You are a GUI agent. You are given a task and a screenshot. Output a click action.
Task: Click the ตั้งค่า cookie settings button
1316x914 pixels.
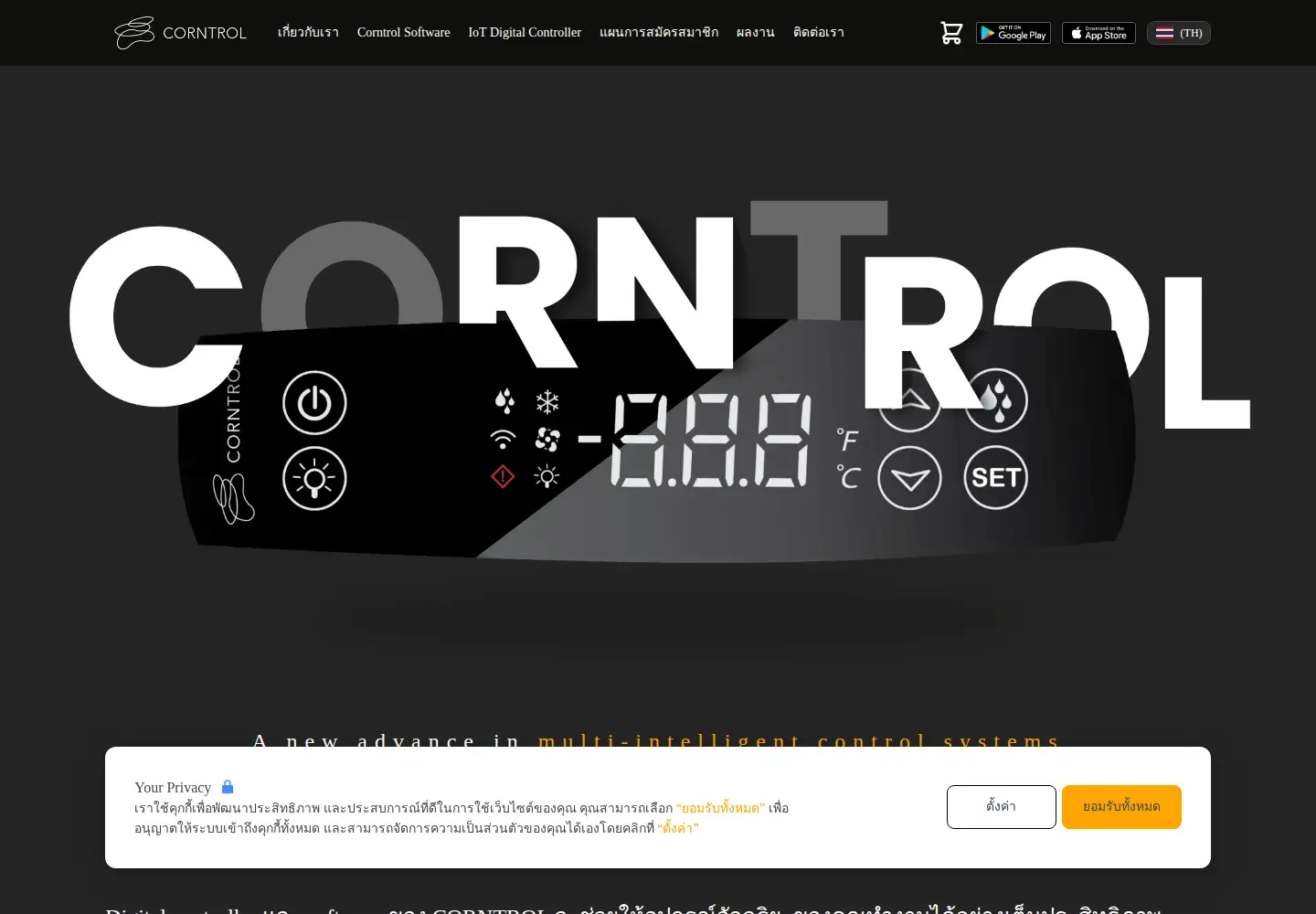tap(1002, 807)
